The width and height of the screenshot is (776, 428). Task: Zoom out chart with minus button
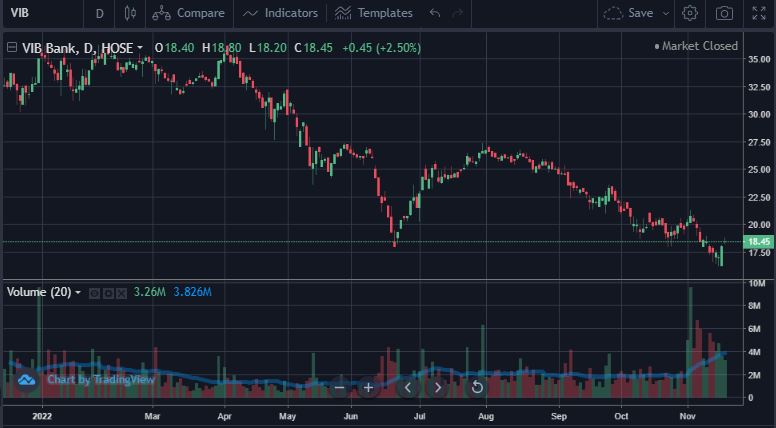coord(340,387)
